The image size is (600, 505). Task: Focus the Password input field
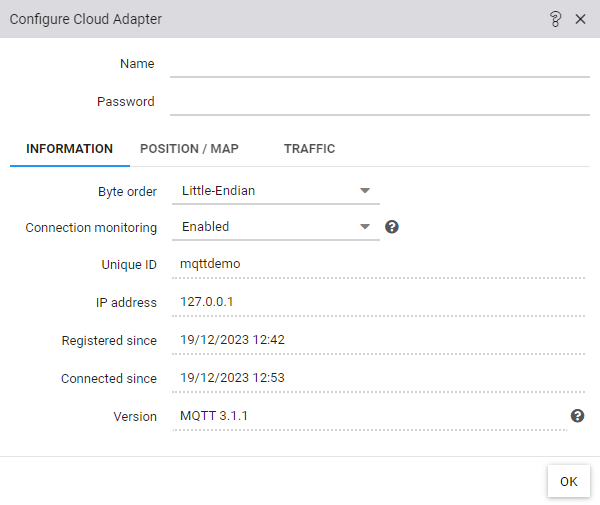(x=380, y=102)
